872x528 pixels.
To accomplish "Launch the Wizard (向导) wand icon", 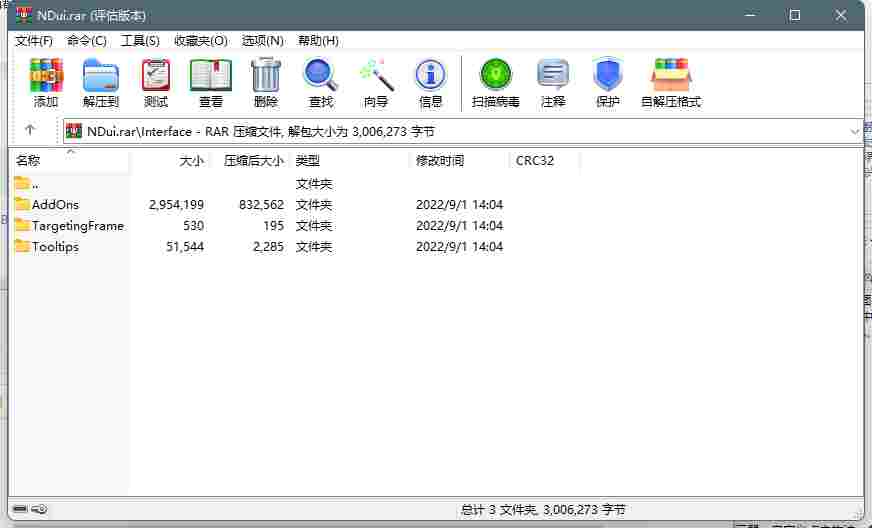I will click(376, 75).
